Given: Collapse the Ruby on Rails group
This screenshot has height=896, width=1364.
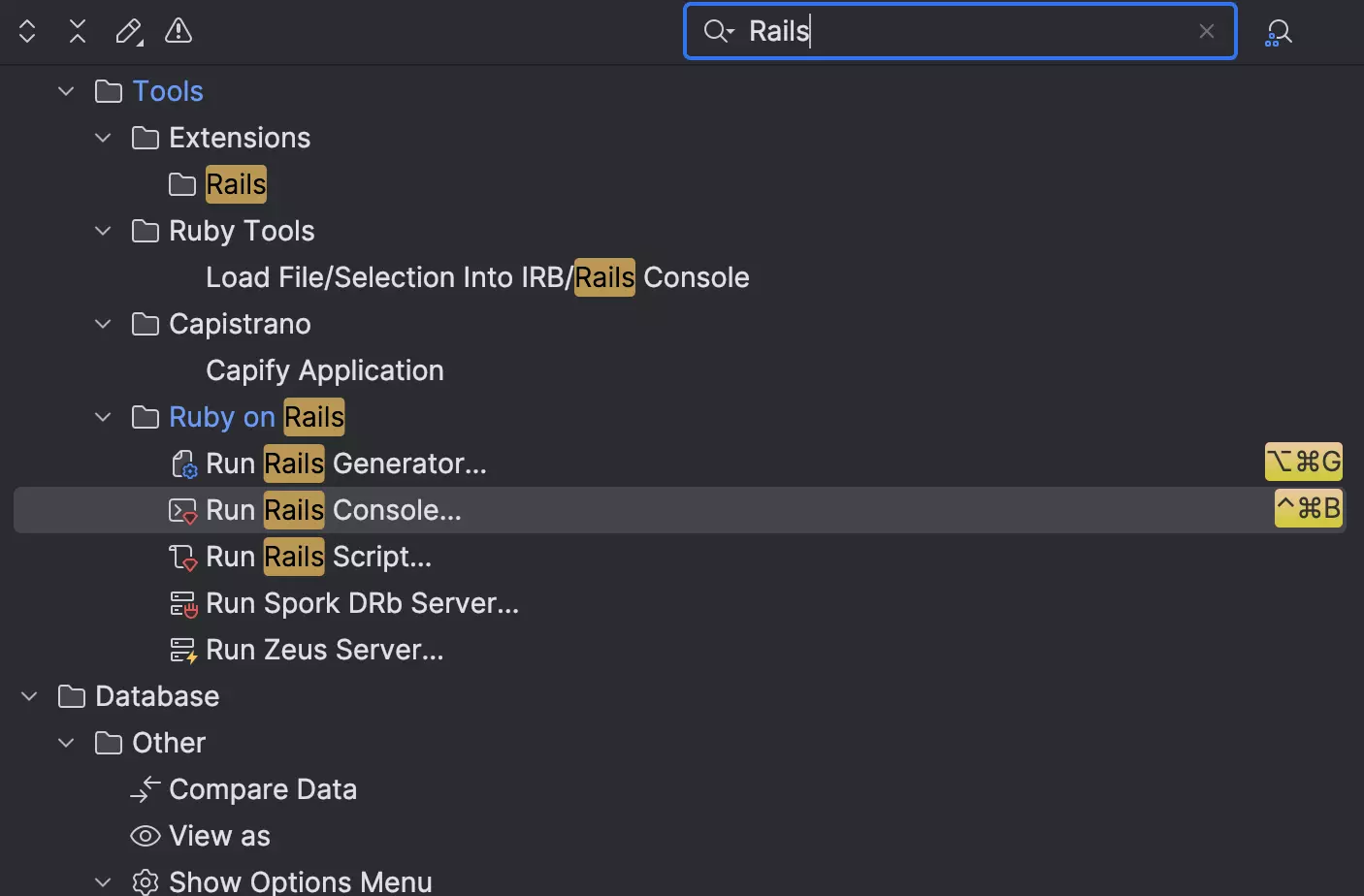Looking at the screenshot, I should point(103,417).
